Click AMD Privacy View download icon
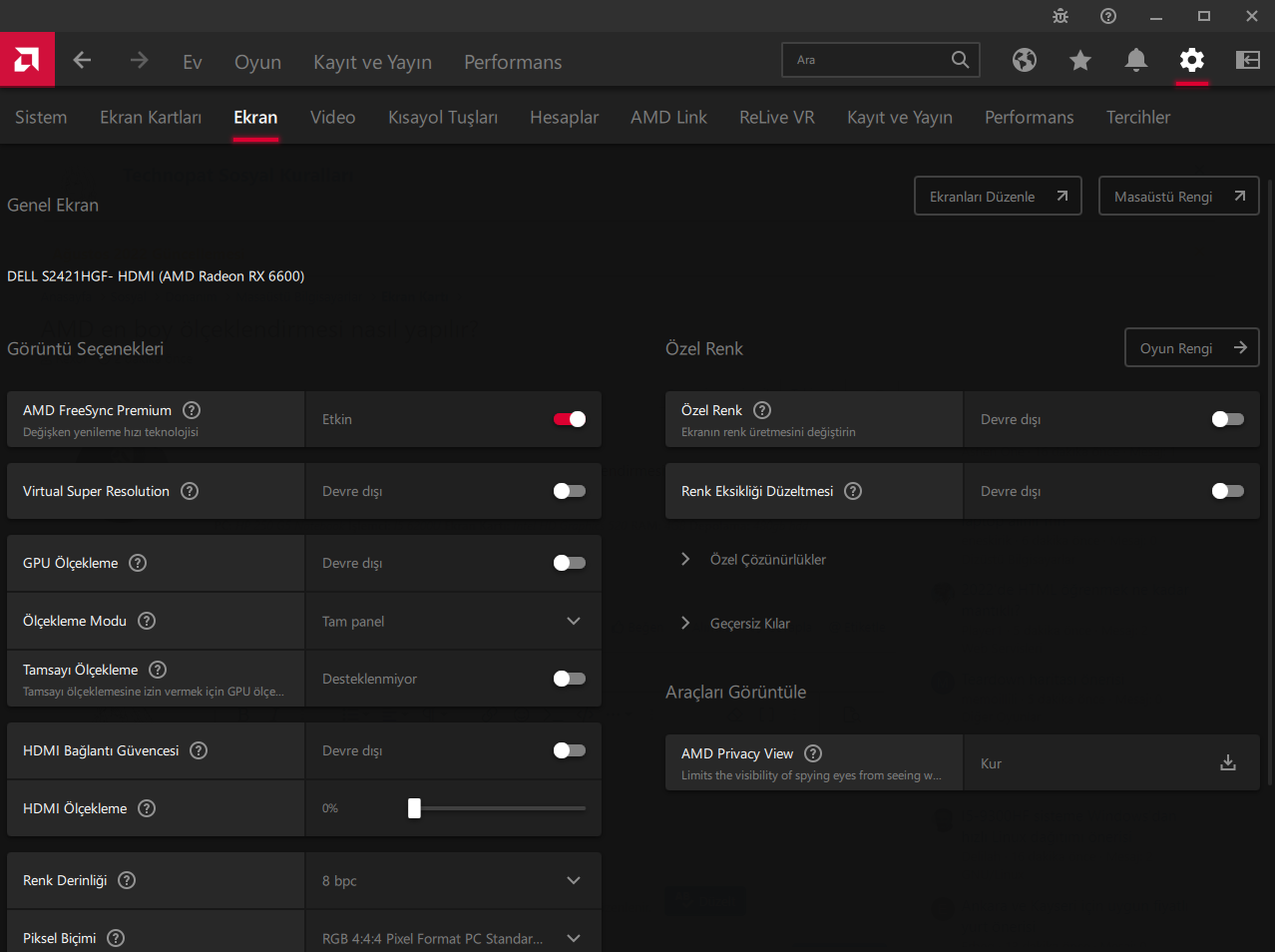Screen dimensions: 1275x952 (x=1228, y=763)
